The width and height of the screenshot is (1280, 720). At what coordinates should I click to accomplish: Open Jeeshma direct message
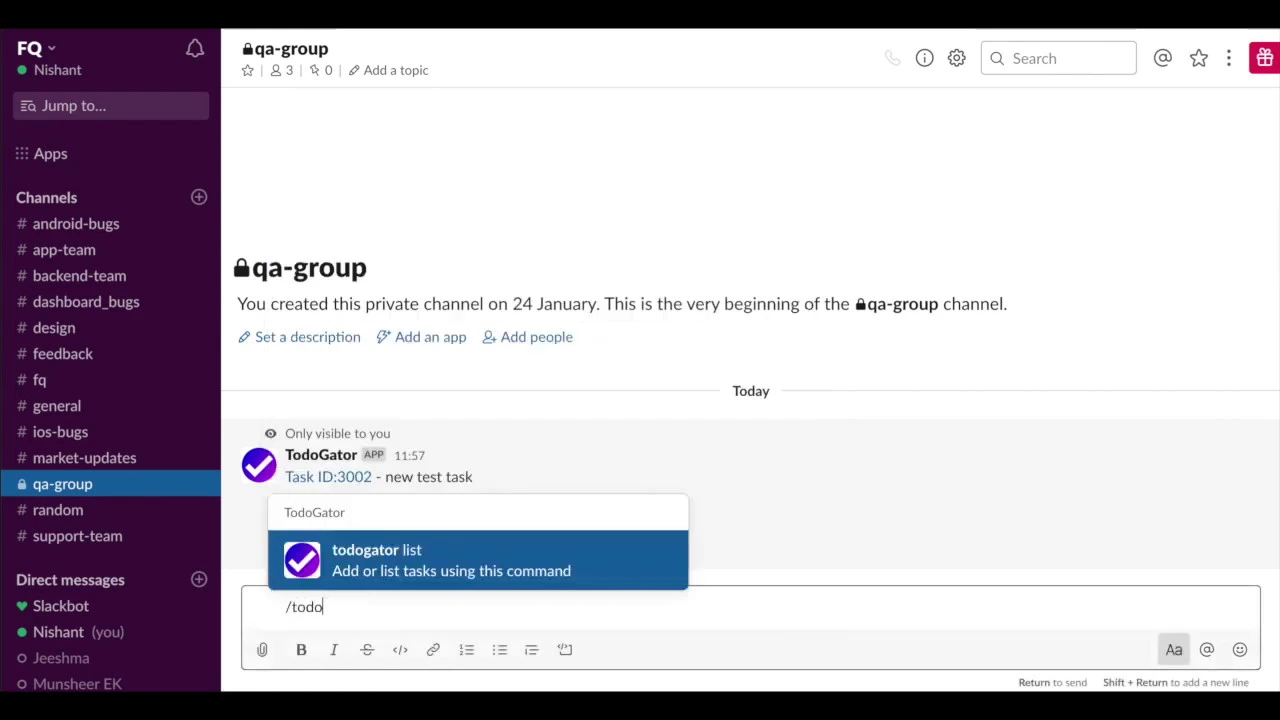[110, 658]
